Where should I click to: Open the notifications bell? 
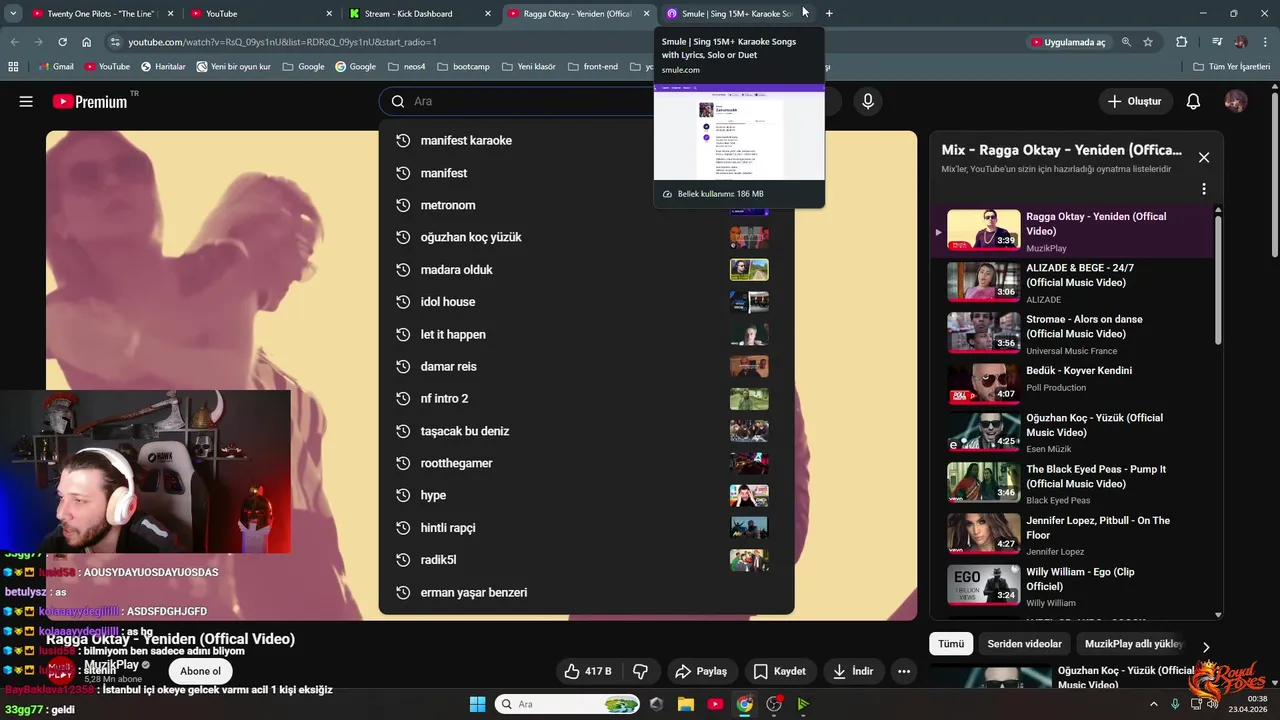pos(1193,101)
